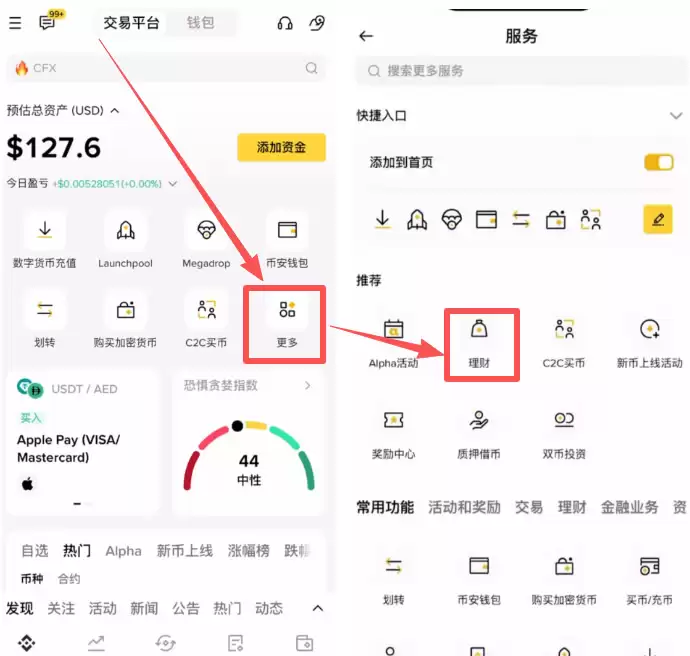Tap the Megadrop icon
Image resolution: width=690 pixels, height=656 pixels.
[x=207, y=232]
